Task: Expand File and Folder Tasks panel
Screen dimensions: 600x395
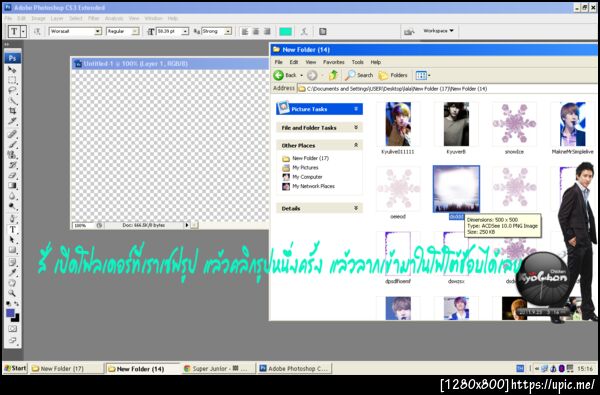Action: 356,127
